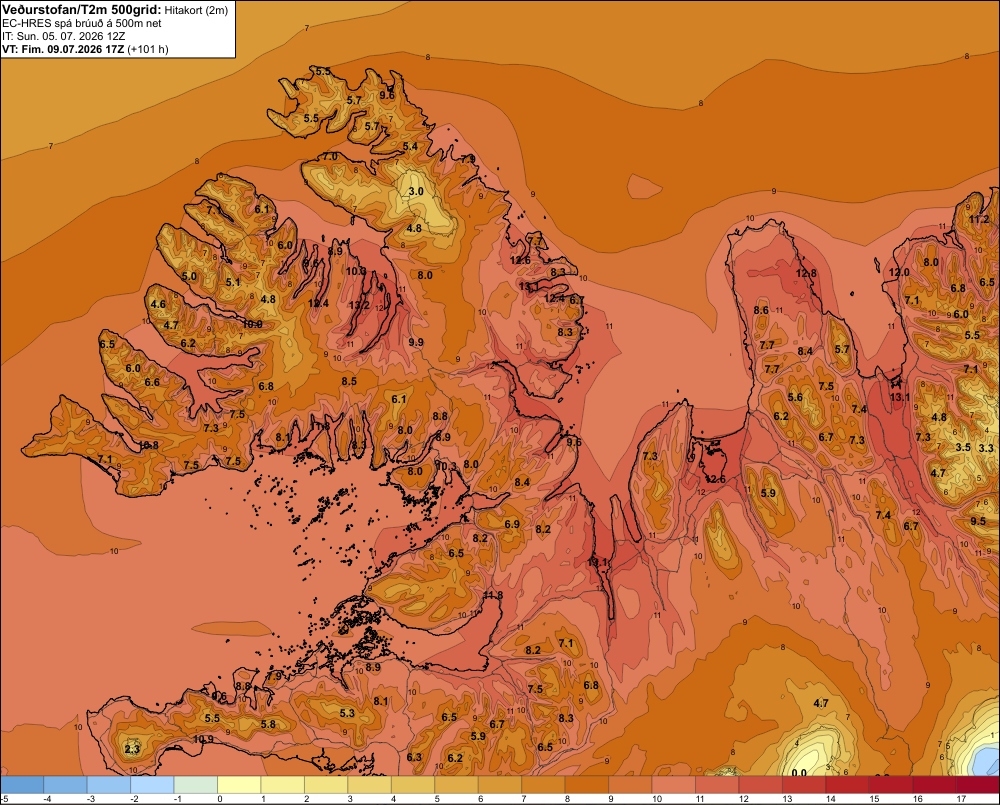The image size is (1000, 805).
Task: Pick the pale green legend swatch between -1 and 0
Action: (x=196, y=785)
